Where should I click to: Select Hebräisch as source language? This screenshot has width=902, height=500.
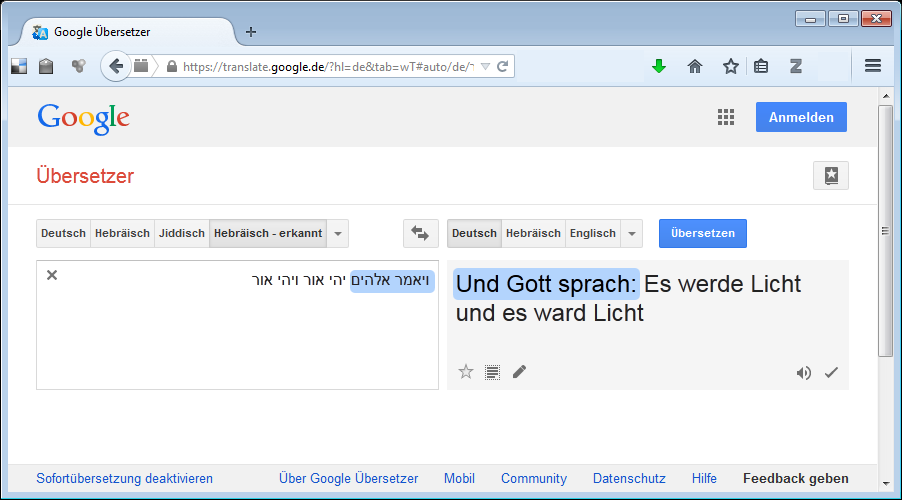pos(122,233)
